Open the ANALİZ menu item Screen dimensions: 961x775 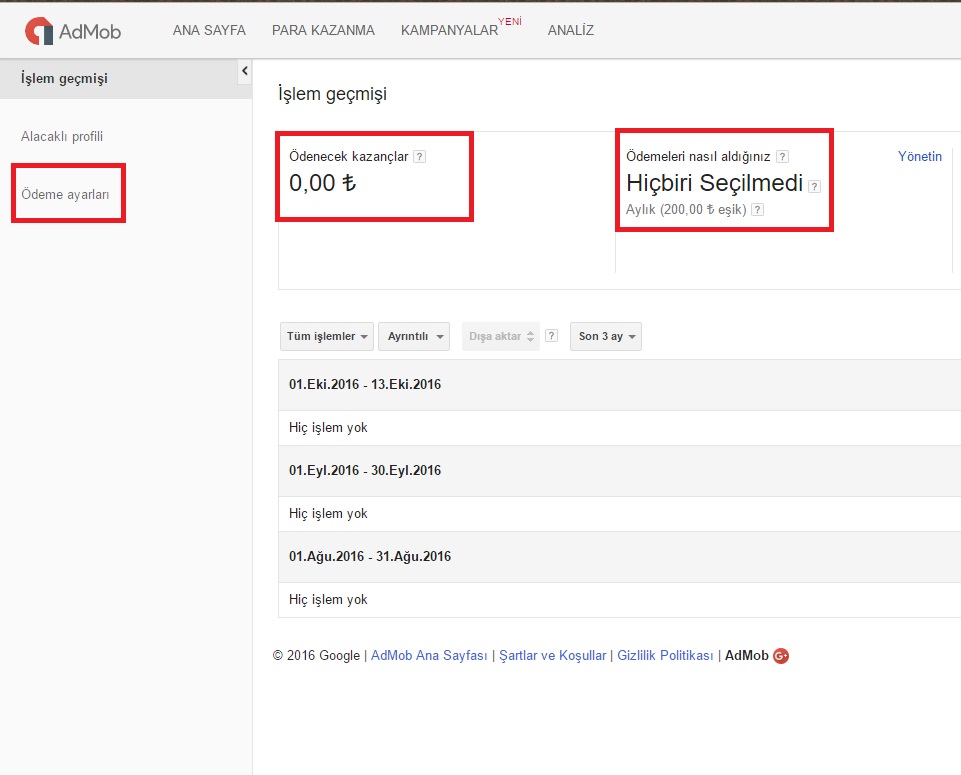click(570, 31)
